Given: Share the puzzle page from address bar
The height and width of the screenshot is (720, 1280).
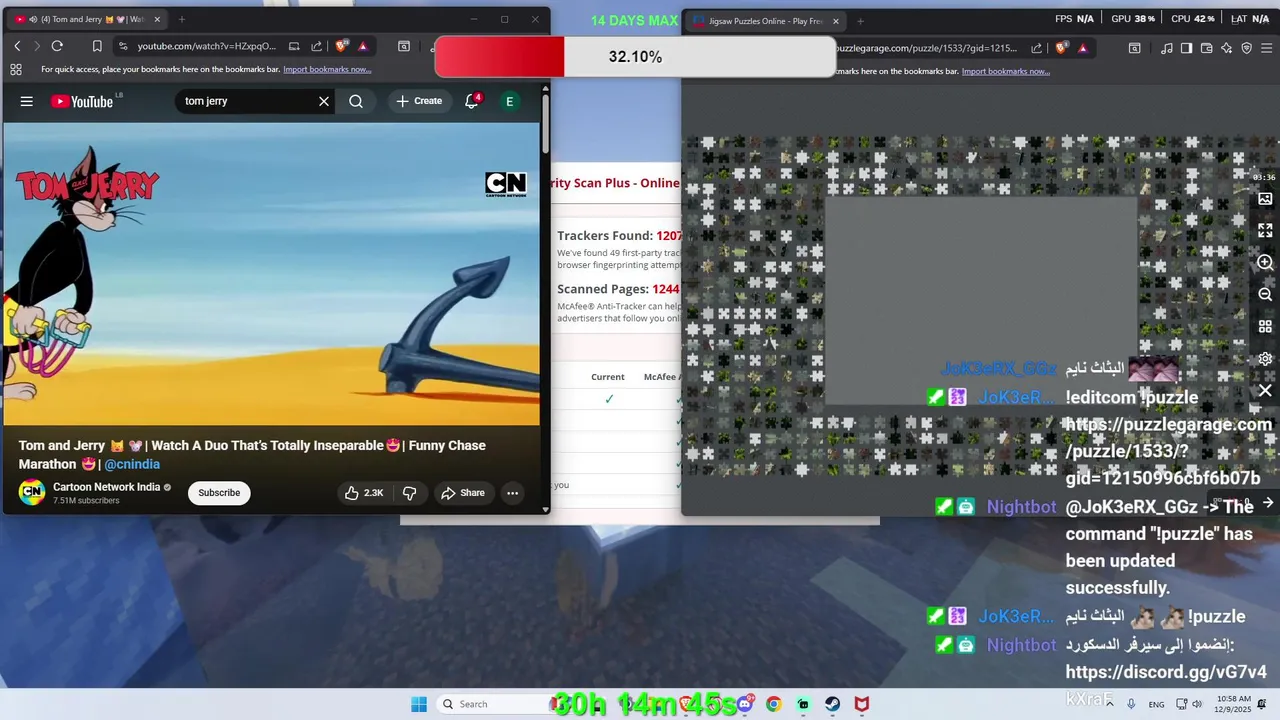Looking at the screenshot, I should click(x=1037, y=48).
